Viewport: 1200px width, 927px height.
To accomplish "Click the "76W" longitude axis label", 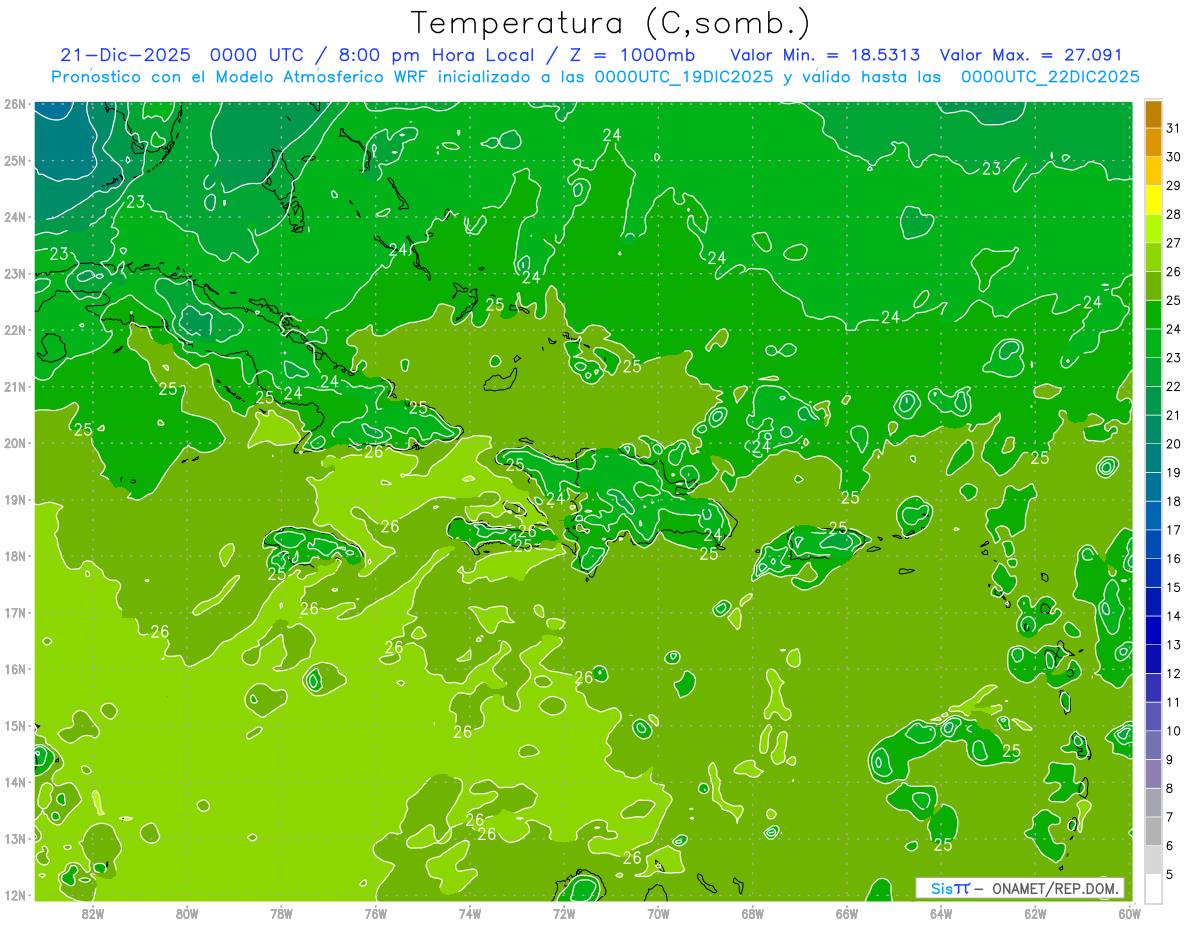I will (376, 913).
